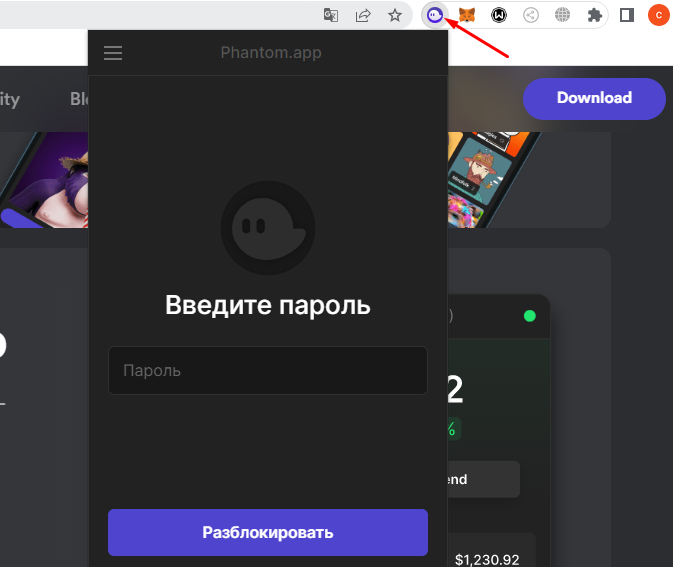
Task: Open the Phantom wallet extension icon
Action: [435, 15]
